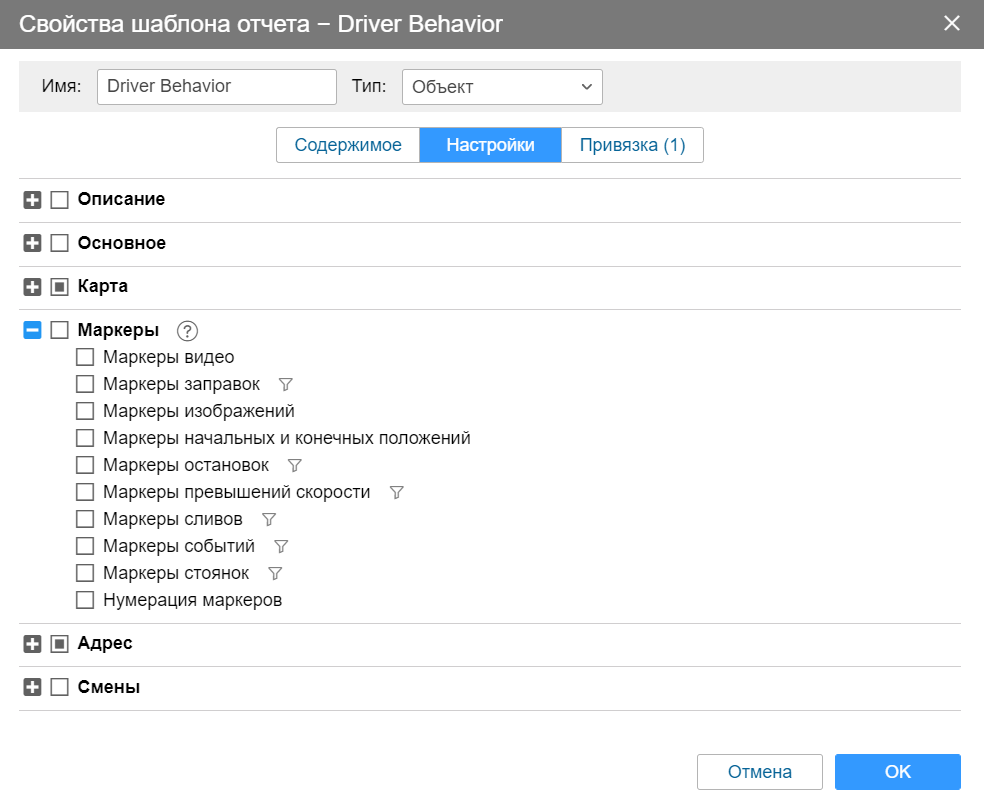The width and height of the screenshot is (984, 800).
Task: Click the help icon next to Маркеры
Action: click(x=188, y=331)
